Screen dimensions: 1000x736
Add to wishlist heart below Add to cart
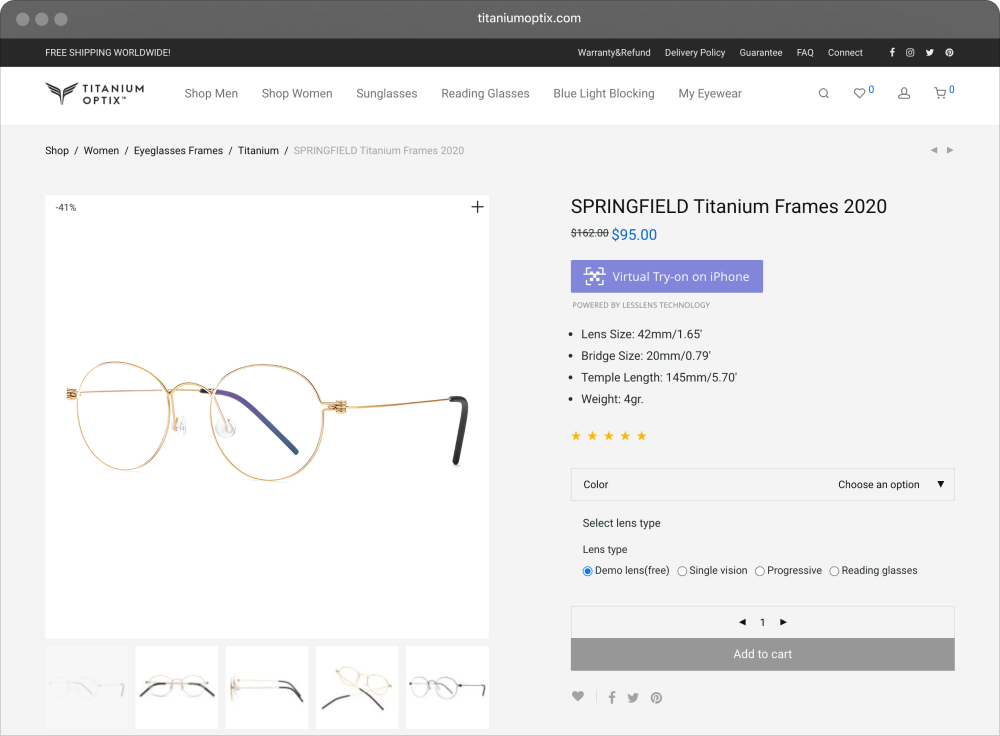point(578,696)
